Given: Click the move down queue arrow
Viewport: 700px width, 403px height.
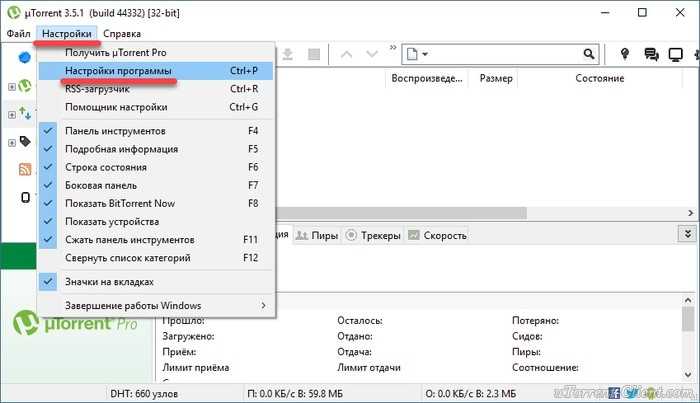Looking at the screenshot, I should (x=371, y=54).
